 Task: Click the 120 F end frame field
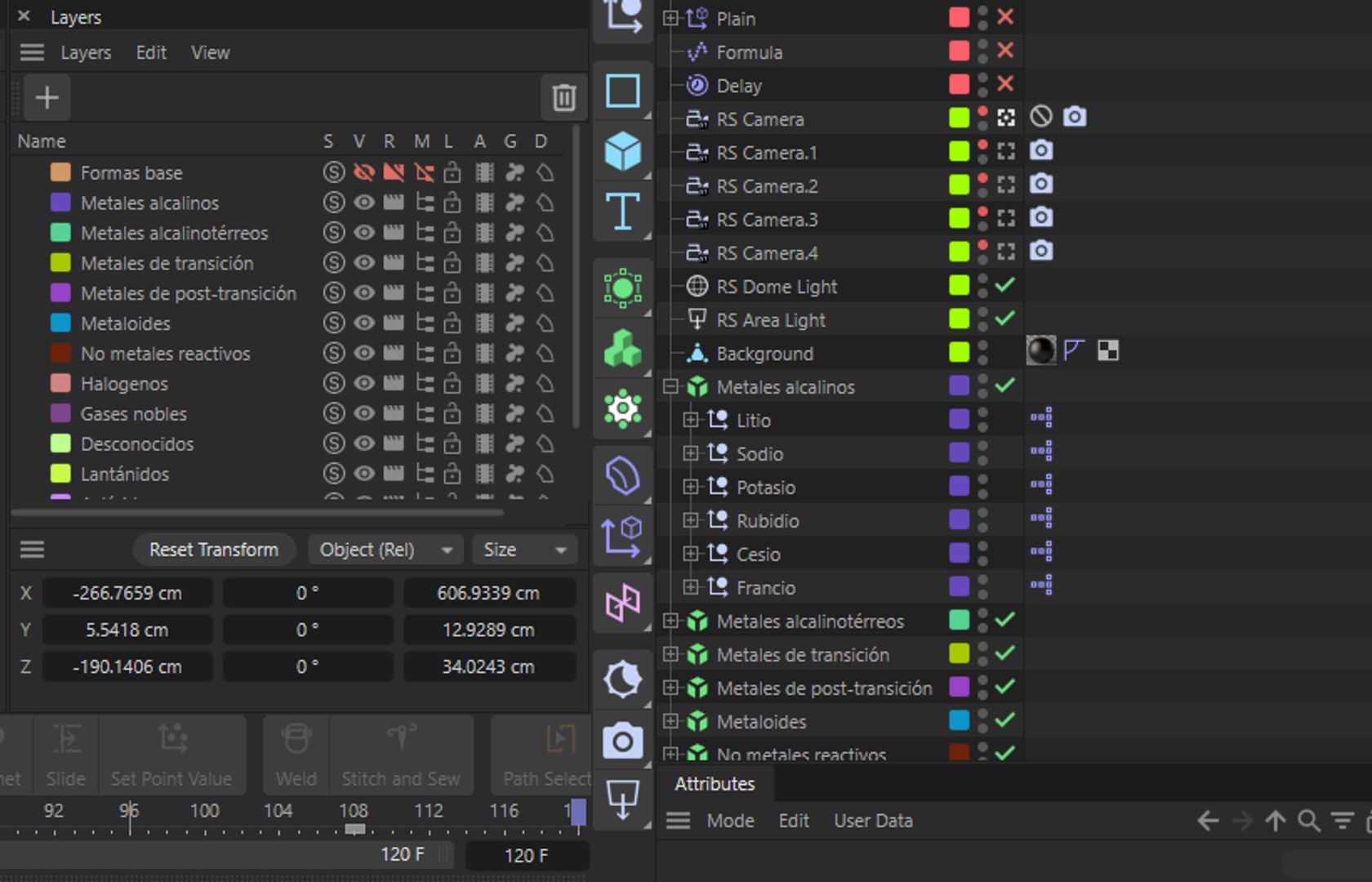[526, 855]
